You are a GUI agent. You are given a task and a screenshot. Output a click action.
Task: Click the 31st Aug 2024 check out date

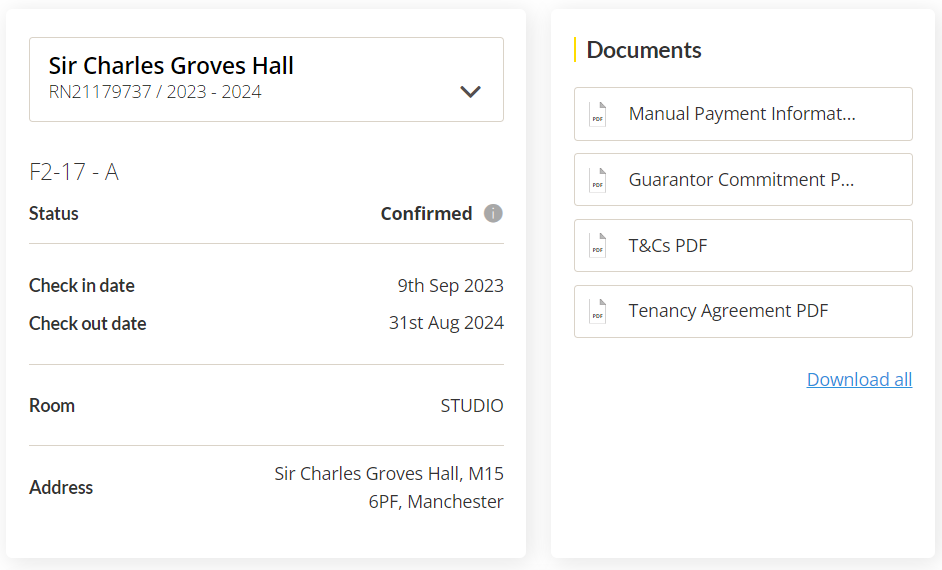coord(446,323)
